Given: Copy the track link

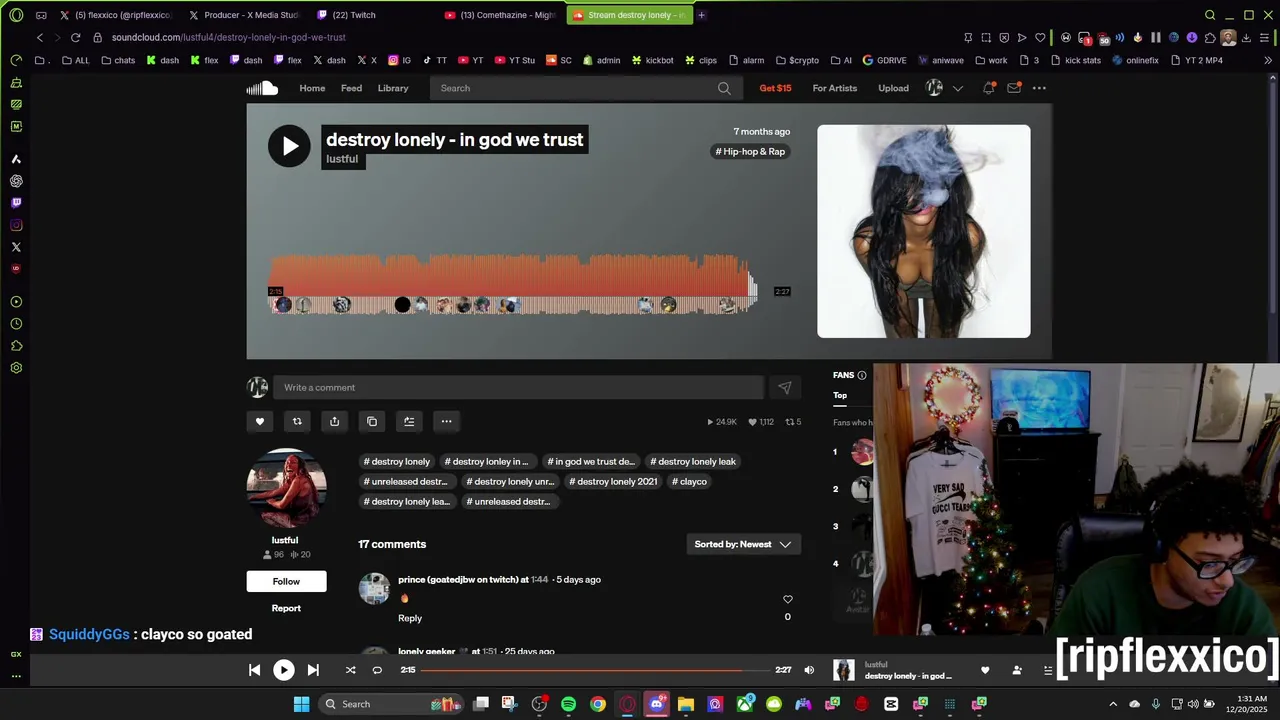Looking at the screenshot, I should click(372, 421).
